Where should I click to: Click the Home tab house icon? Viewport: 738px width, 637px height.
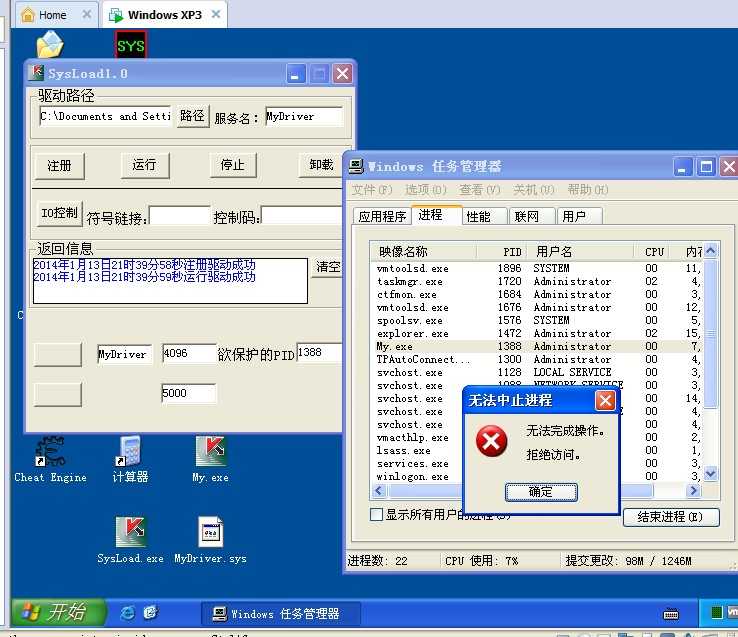[28, 15]
